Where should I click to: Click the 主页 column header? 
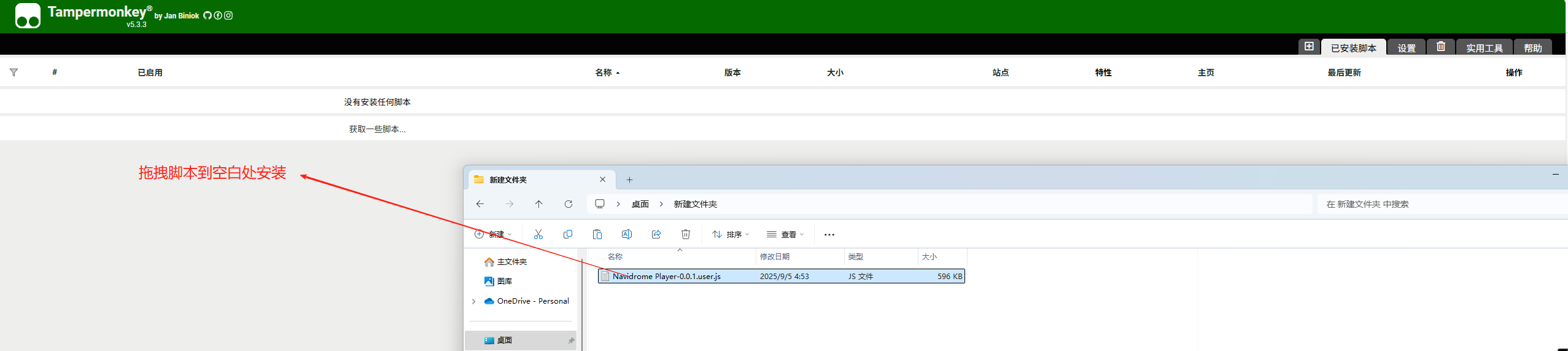tap(1206, 73)
